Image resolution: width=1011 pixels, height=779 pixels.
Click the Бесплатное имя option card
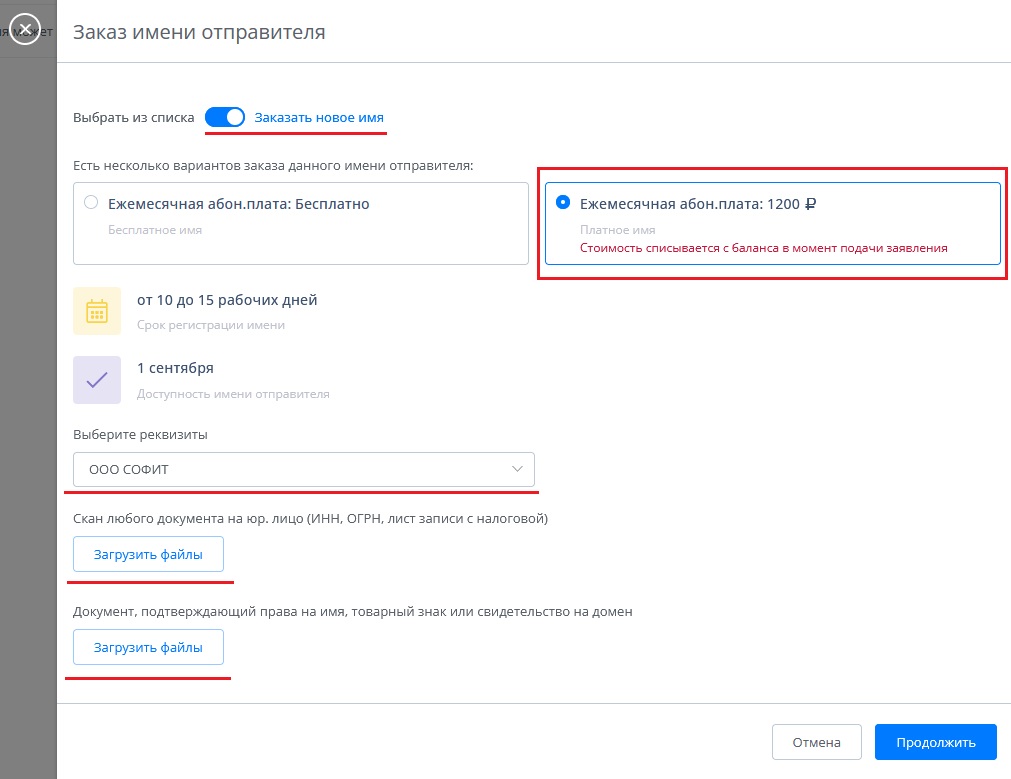pyautogui.click(x=300, y=223)
